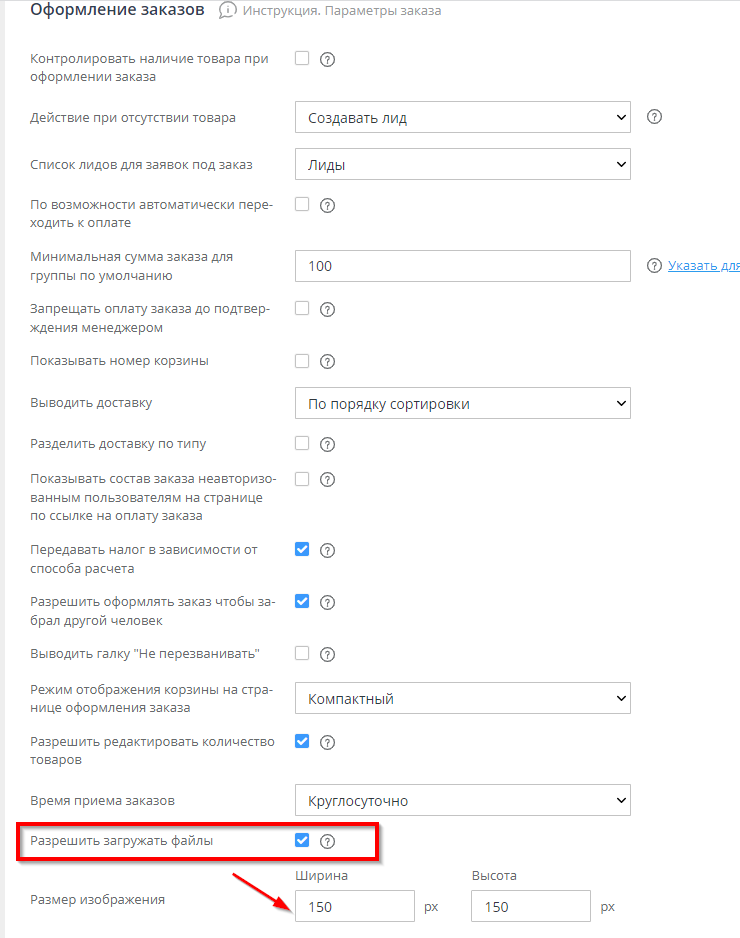Click help icon next to Разрешить загружать файлы
This screenshot has height=938, width=740.
(327, 841)
